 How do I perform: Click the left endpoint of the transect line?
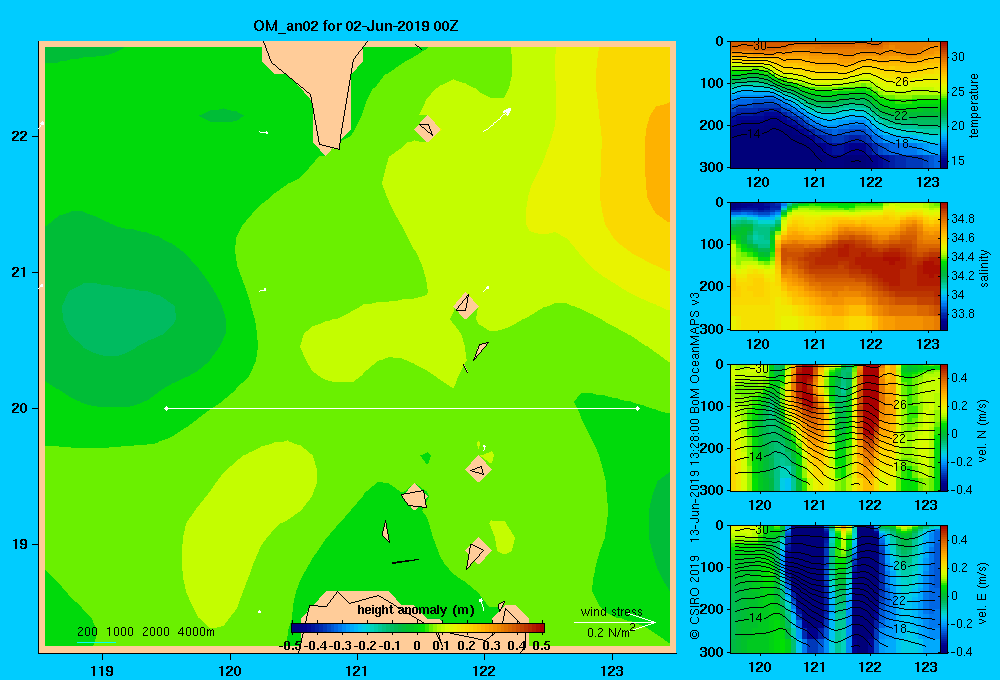(166, 408)
